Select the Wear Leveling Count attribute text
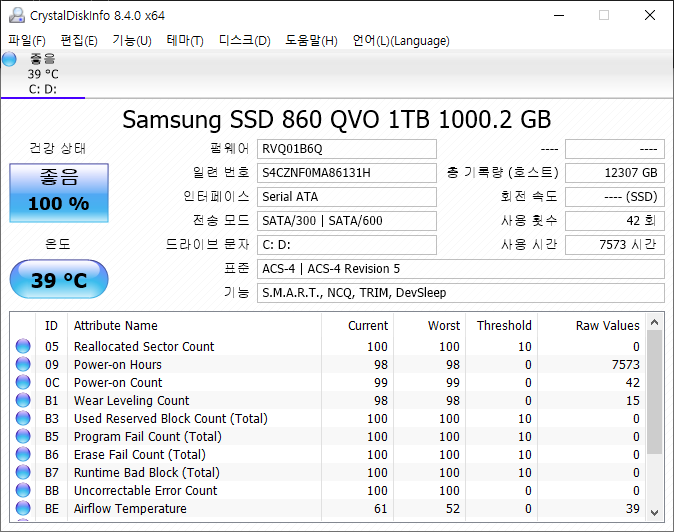 coord(132,401)
